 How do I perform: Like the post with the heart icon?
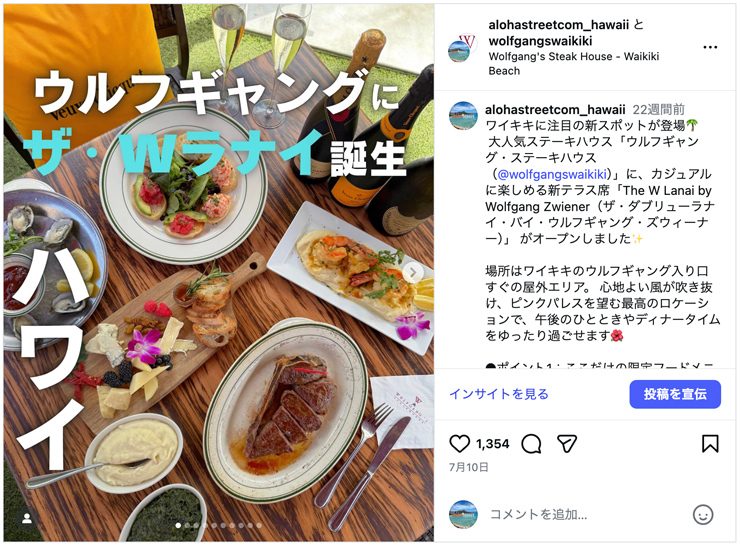point(459,444)
